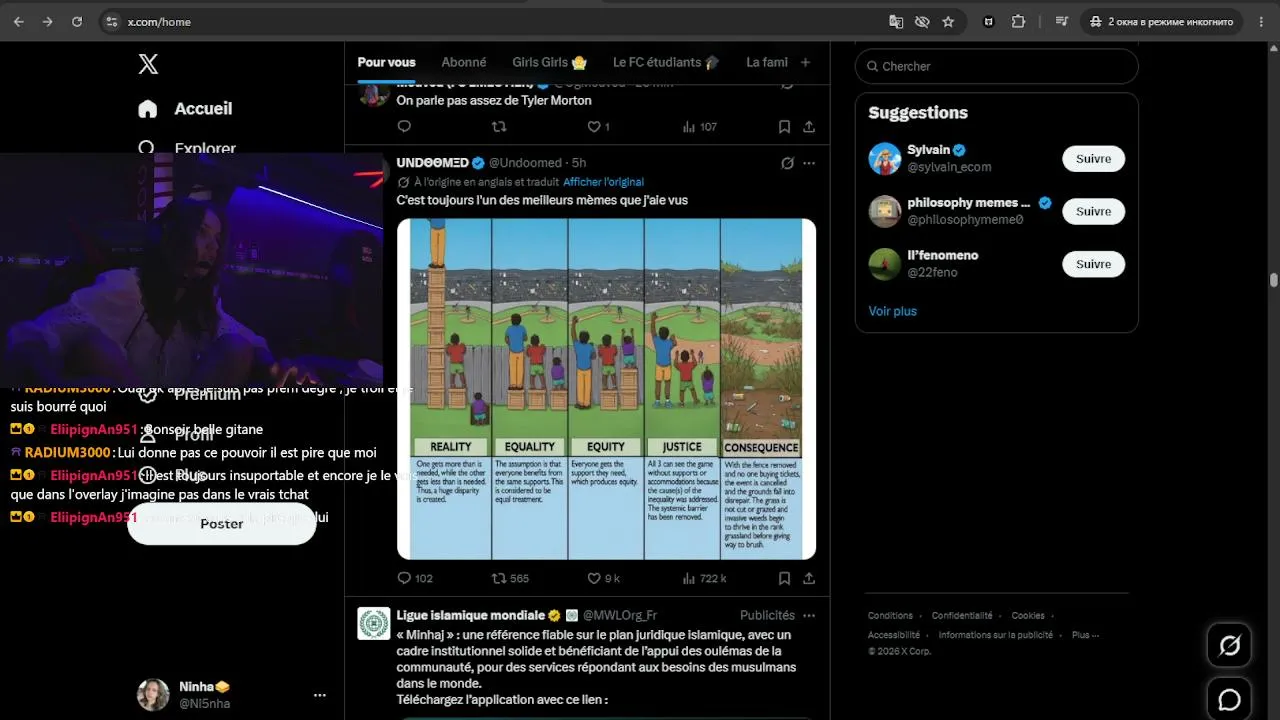Image resolution: width=1280 pixels, height=720 pixels.
Task: Open the media controls toolbar icon
Action: (x=1062, y=21)
